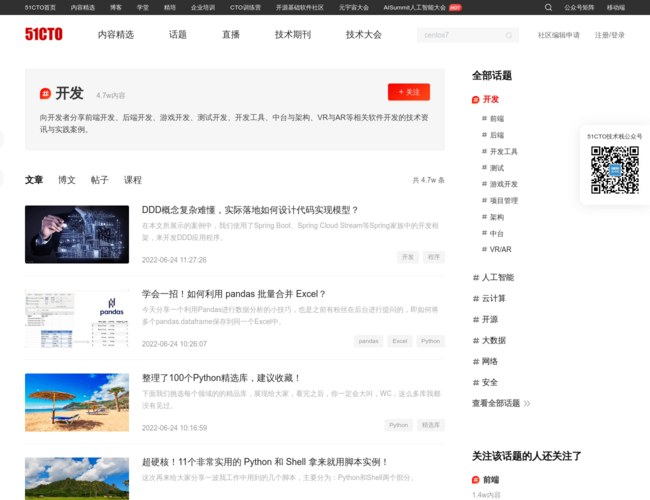Open the beach umbrella article thumbnail

tap(77, 403)
